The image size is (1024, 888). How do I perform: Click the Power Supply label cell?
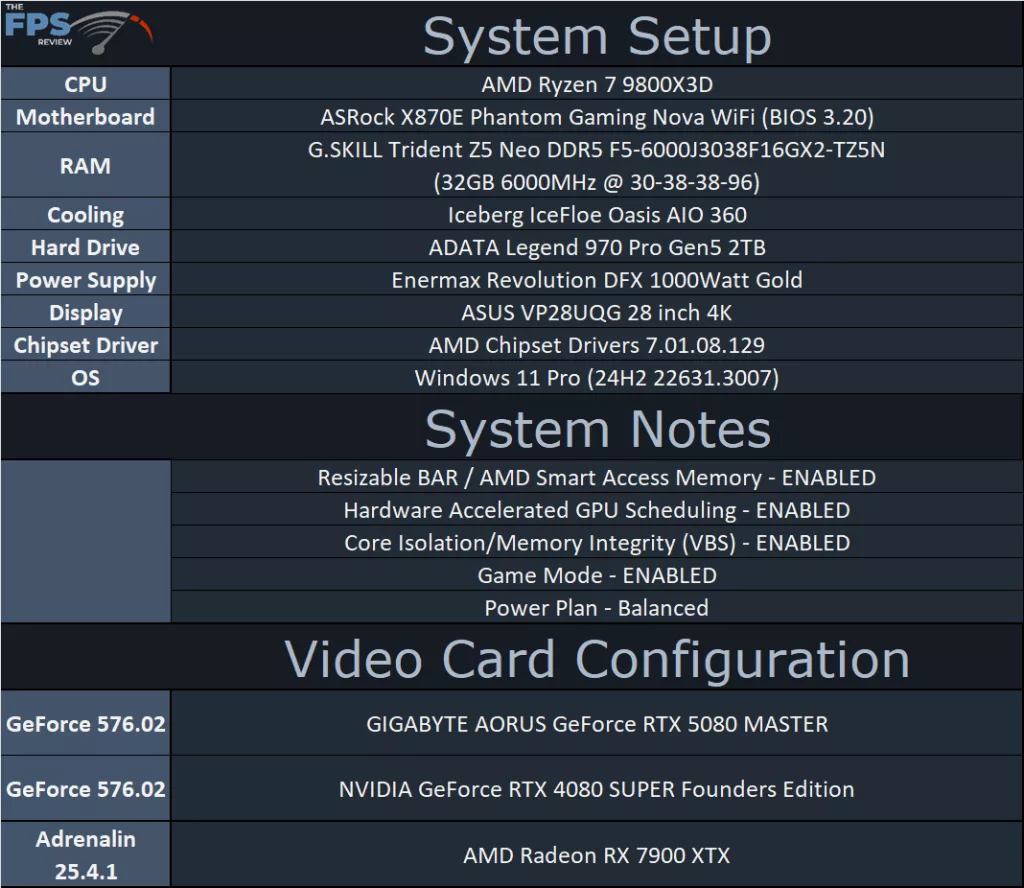[x=86, y=279]
